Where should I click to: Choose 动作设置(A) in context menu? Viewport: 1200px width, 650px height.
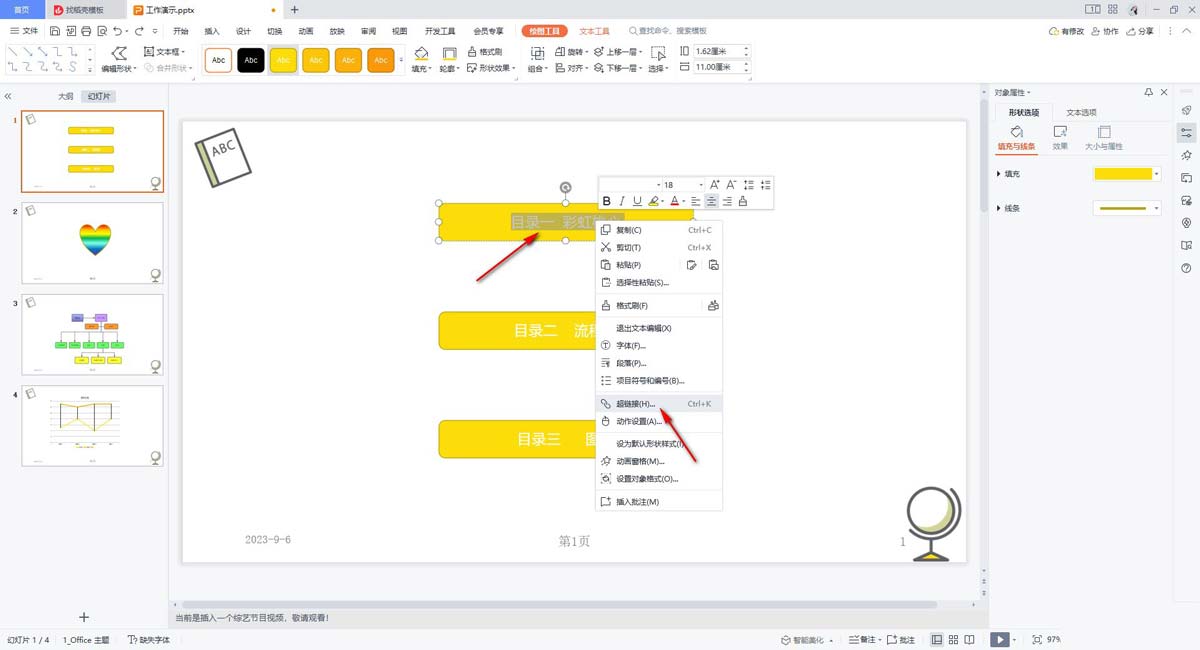coord(659,421)
